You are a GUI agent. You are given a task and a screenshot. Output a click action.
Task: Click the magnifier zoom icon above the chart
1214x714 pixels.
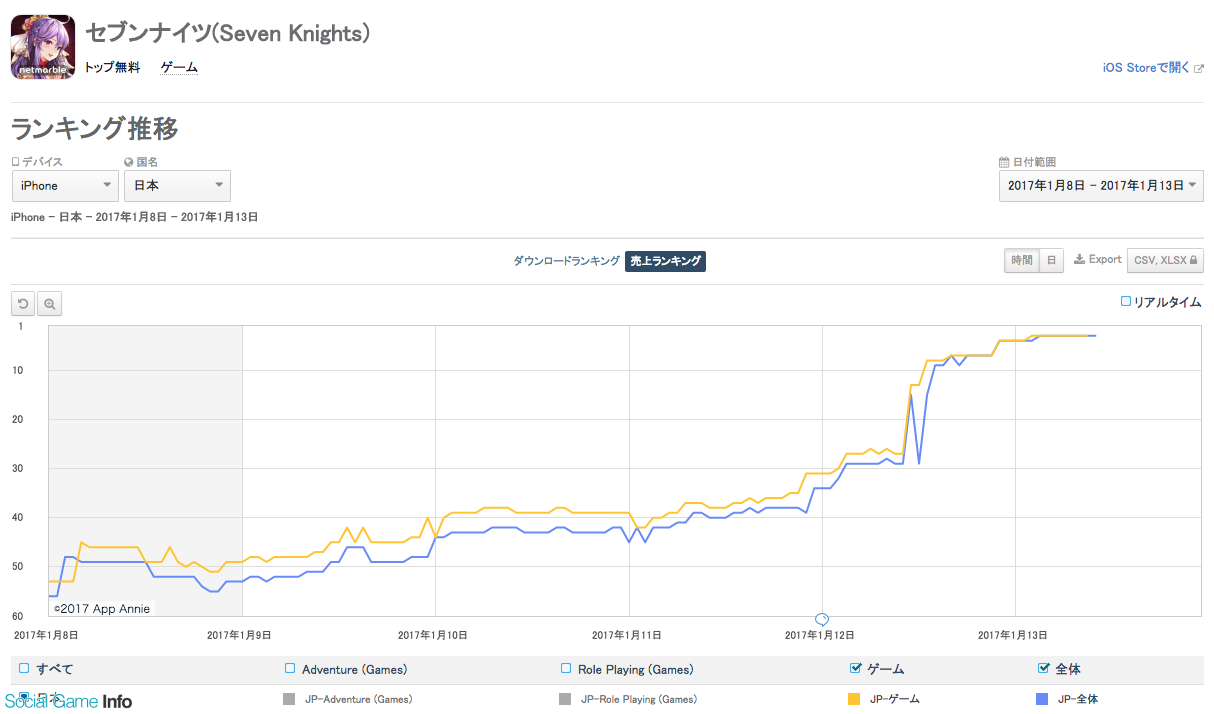point(50,304)
